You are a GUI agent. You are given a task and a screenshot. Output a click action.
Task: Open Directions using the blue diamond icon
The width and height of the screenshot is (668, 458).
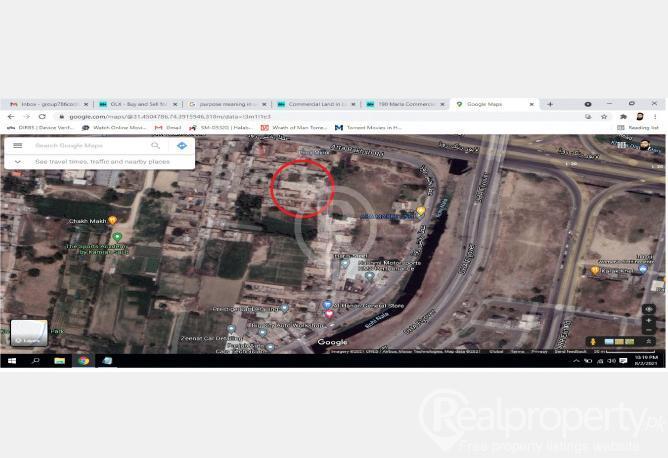(x=181, y=146)
